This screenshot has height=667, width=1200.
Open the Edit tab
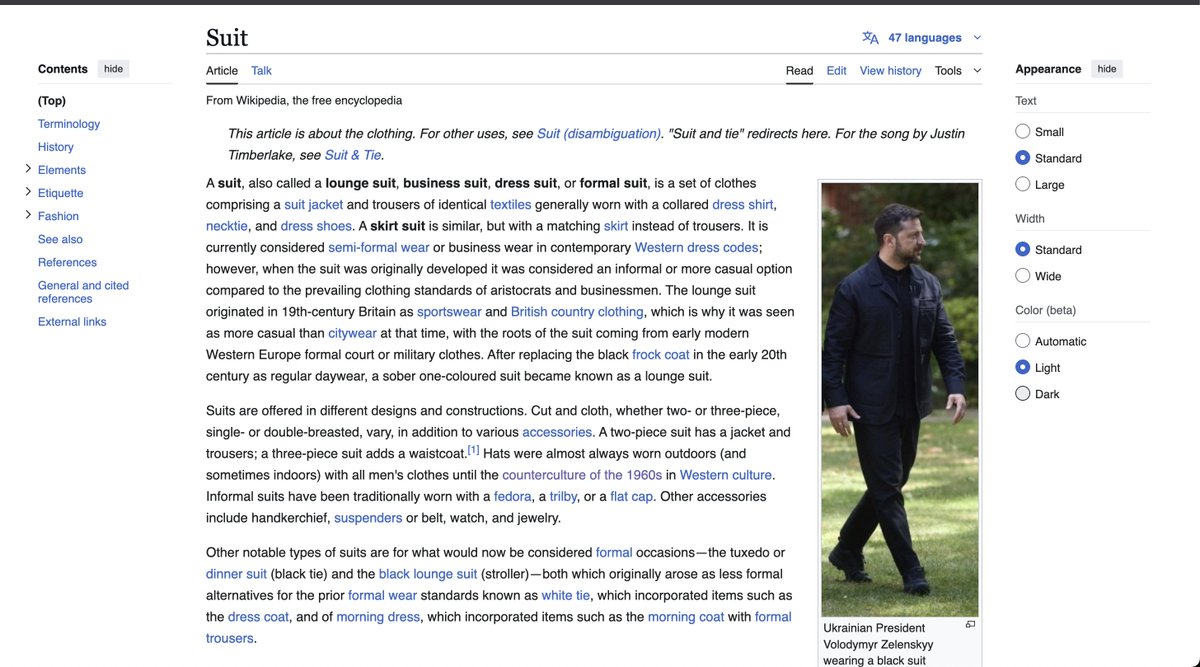coord(836,70)
